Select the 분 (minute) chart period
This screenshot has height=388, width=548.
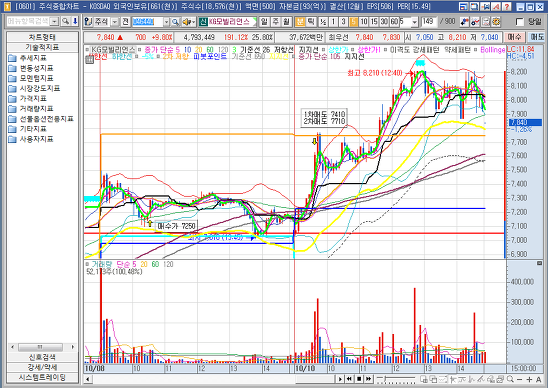click(300, 22)
